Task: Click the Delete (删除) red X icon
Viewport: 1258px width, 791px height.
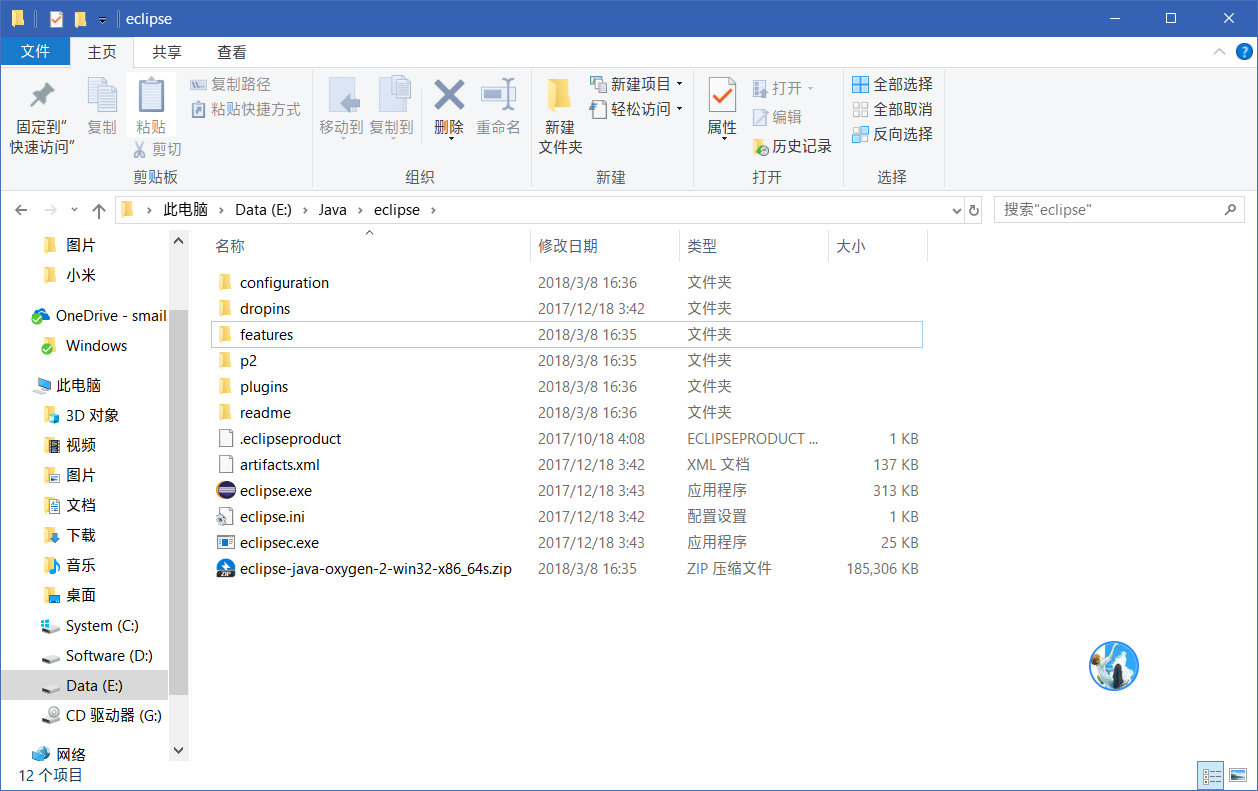Action: [449, 95]
